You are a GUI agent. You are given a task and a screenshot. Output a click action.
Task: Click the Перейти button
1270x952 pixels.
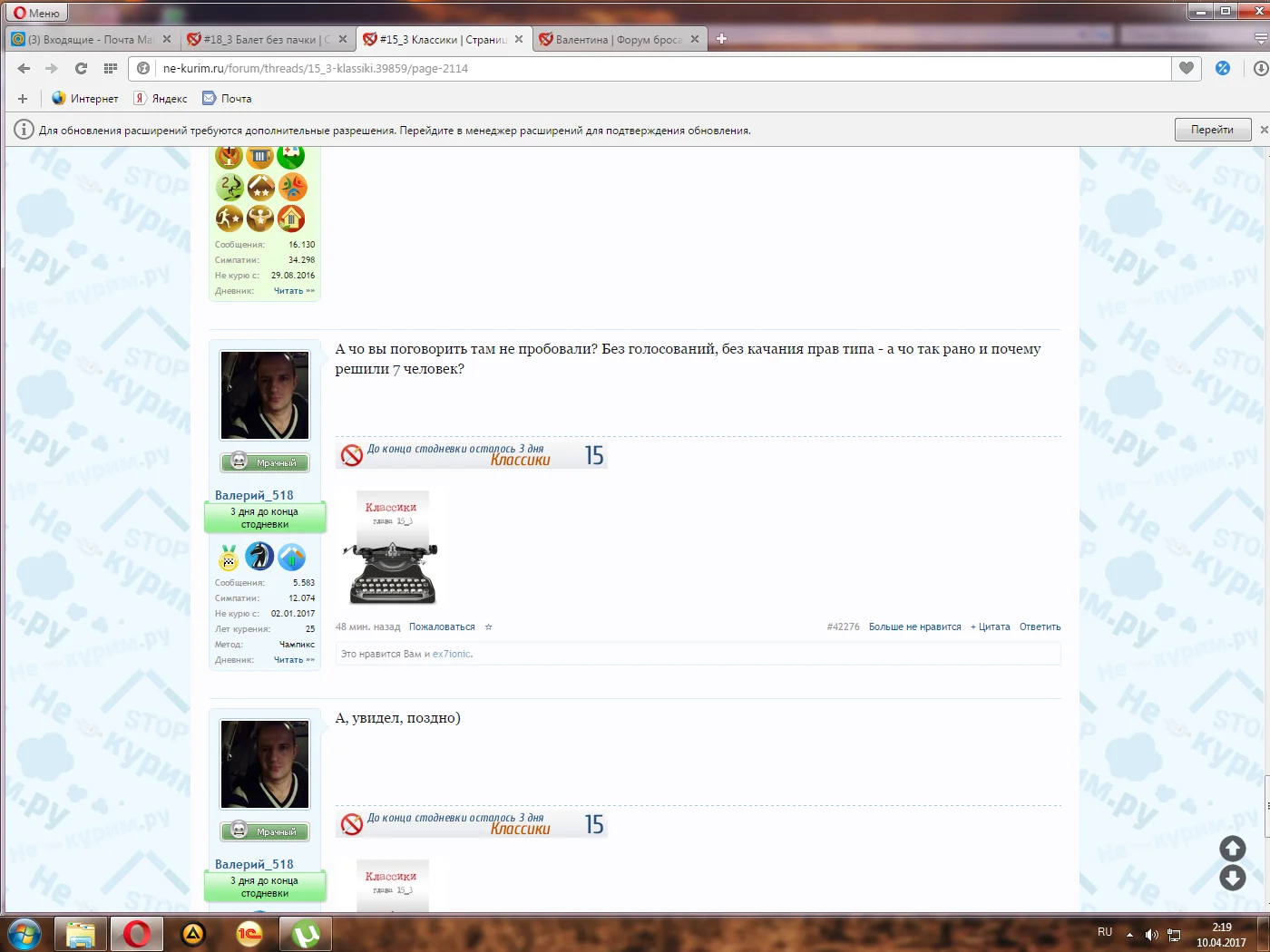1213,130
